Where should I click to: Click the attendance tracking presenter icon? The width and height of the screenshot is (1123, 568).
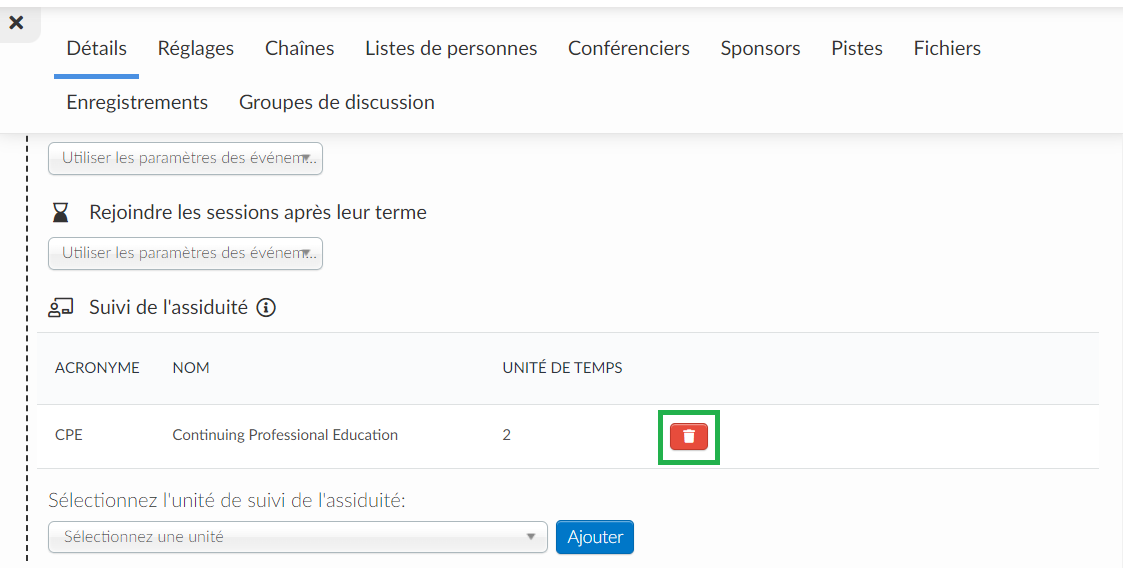tap(61, 308)
